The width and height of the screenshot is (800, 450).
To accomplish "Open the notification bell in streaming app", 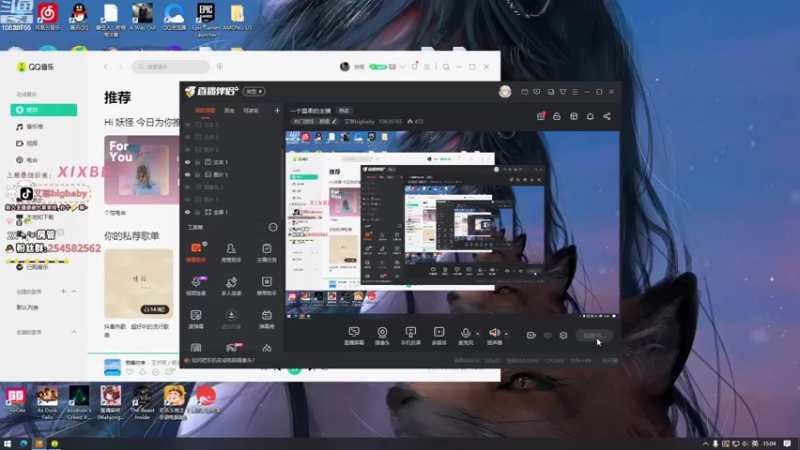I will click(590, 116).
